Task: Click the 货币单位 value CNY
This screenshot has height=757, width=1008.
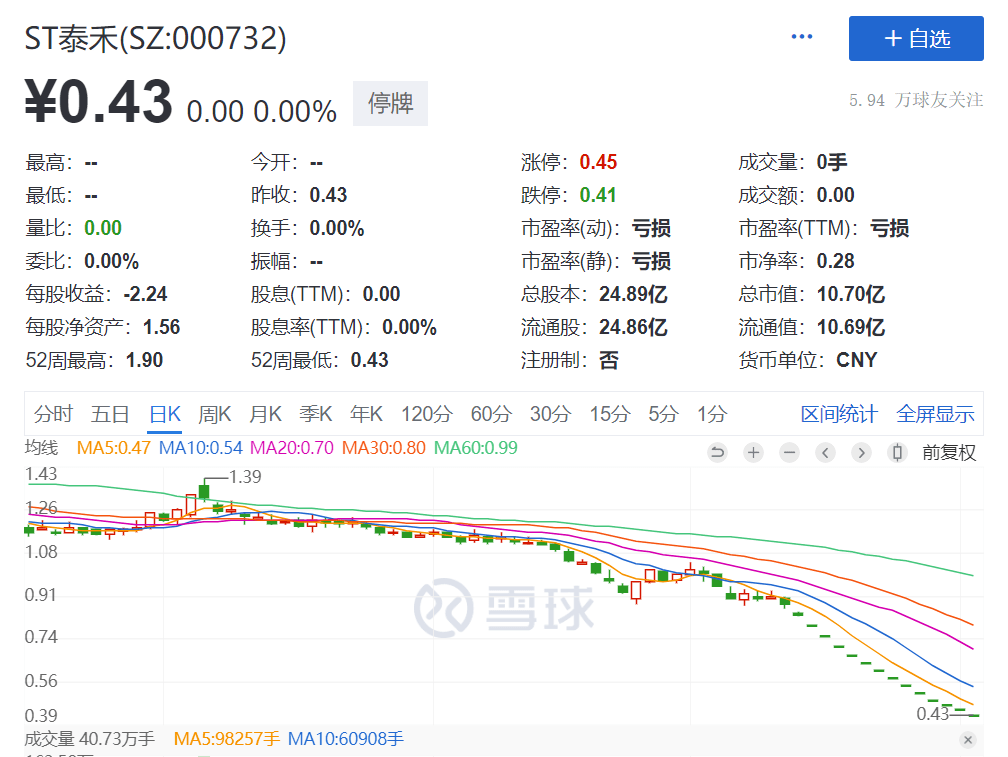Action: 857,360
